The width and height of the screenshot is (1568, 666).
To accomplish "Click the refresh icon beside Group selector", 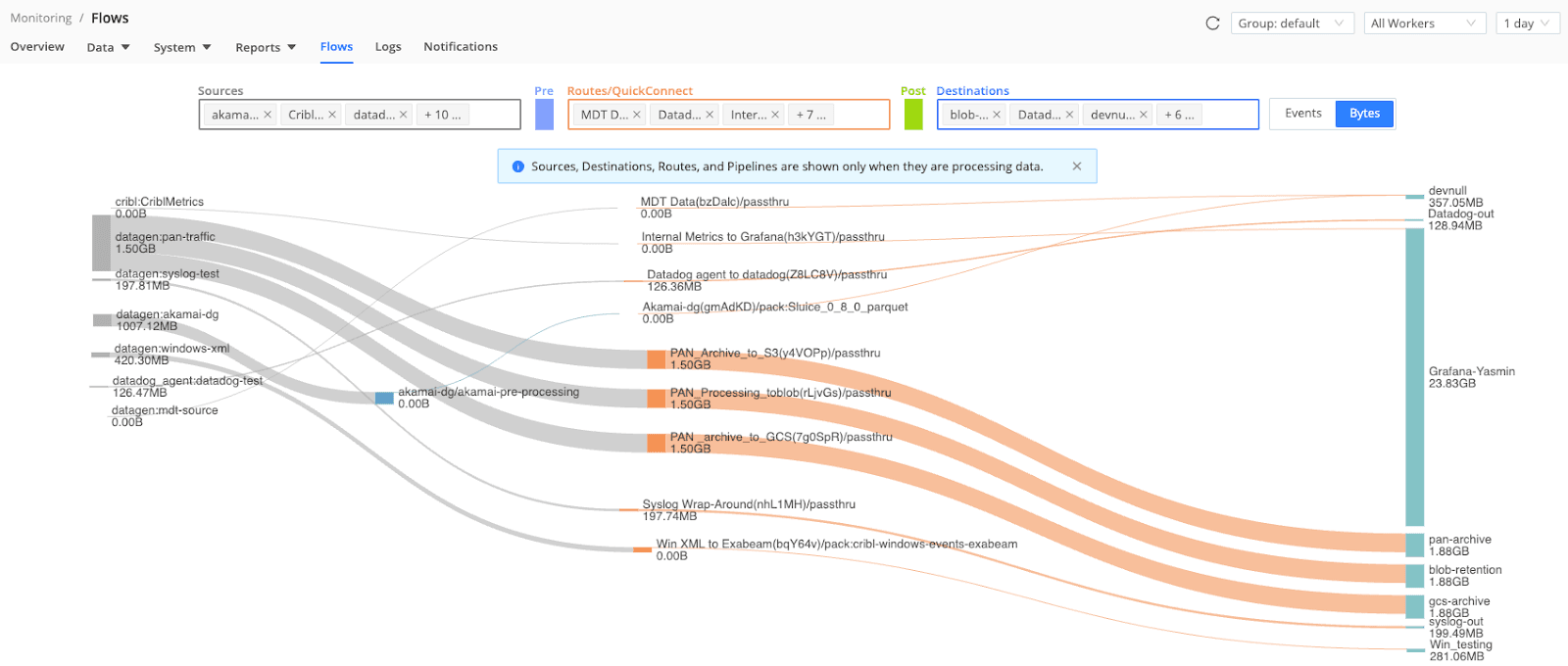I will [1212, 24].
